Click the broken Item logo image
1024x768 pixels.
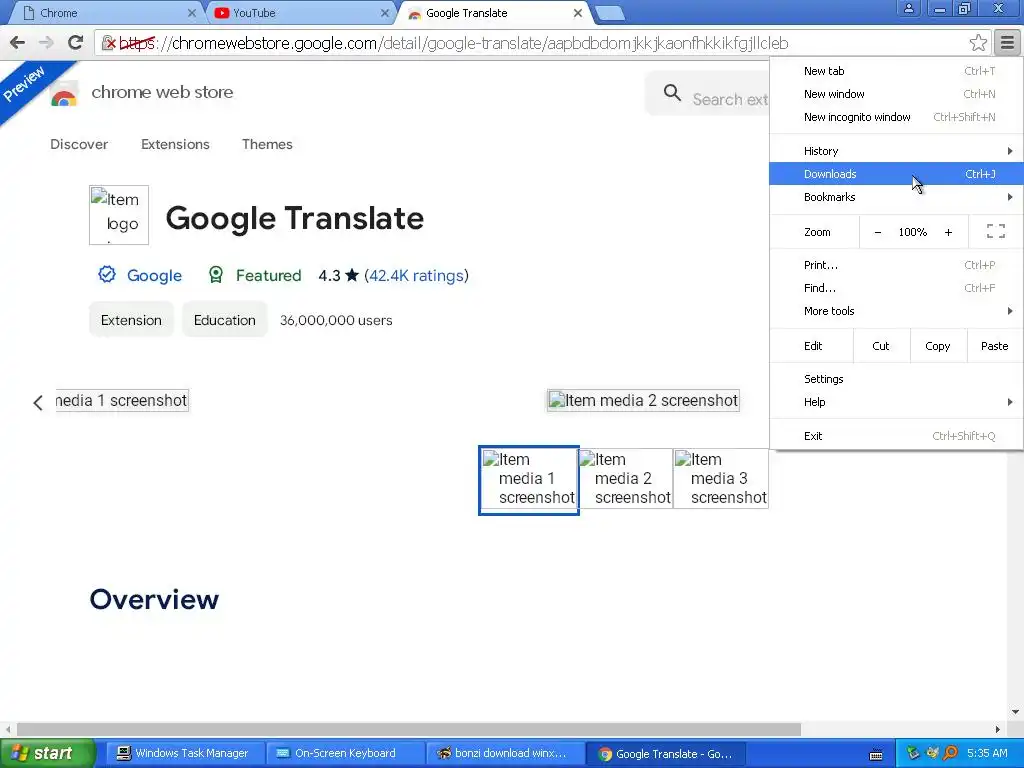[119, 215]
